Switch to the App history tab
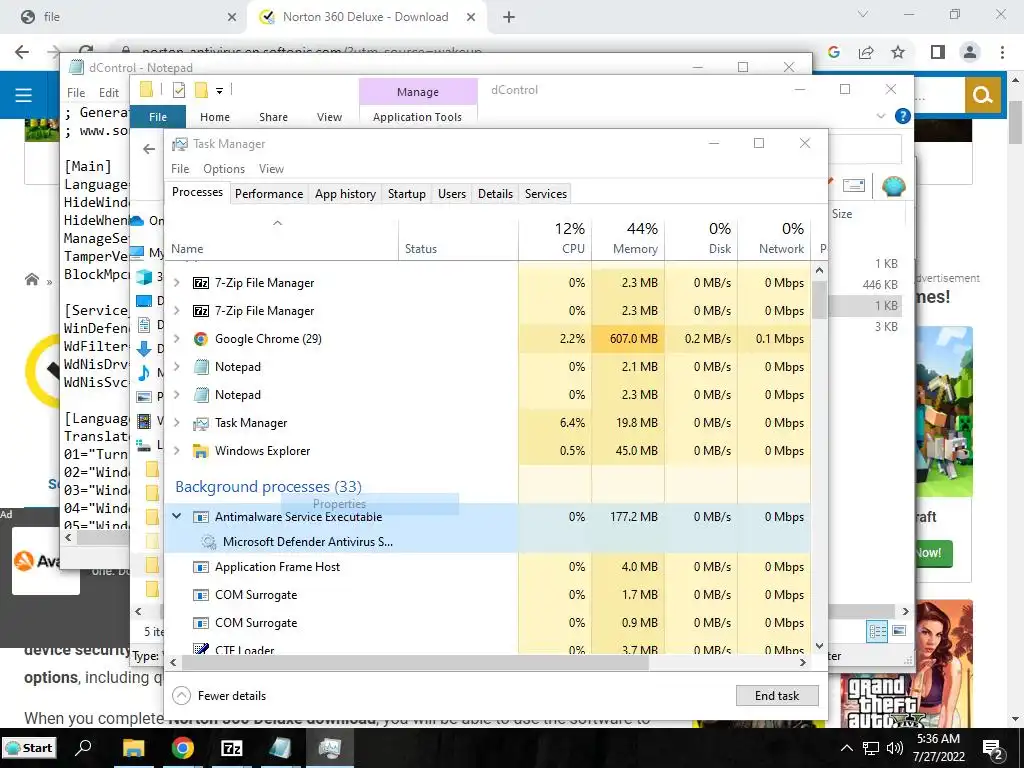The width and height of the screenshot is (1024, 768). 345,194
